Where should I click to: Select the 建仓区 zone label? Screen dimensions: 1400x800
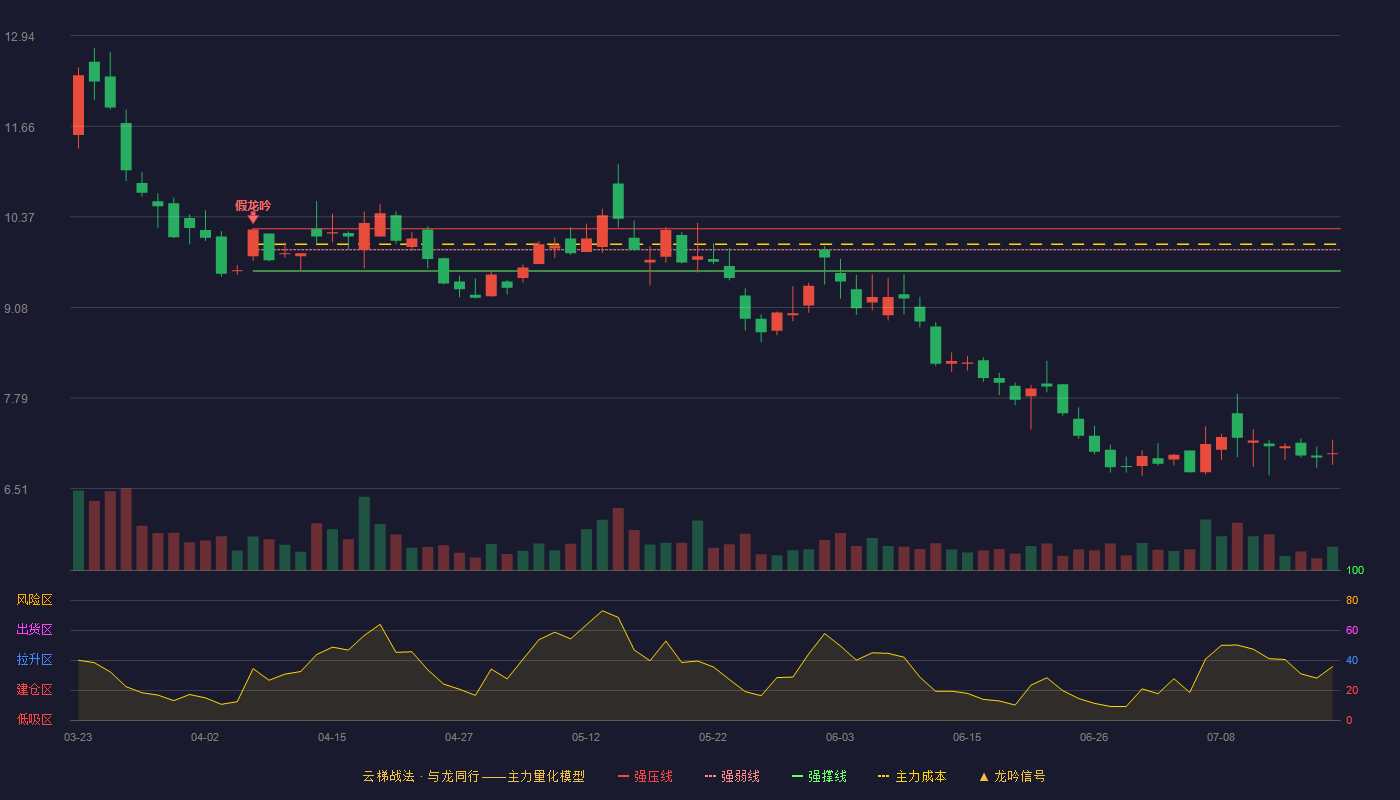(x=34, y=690)
